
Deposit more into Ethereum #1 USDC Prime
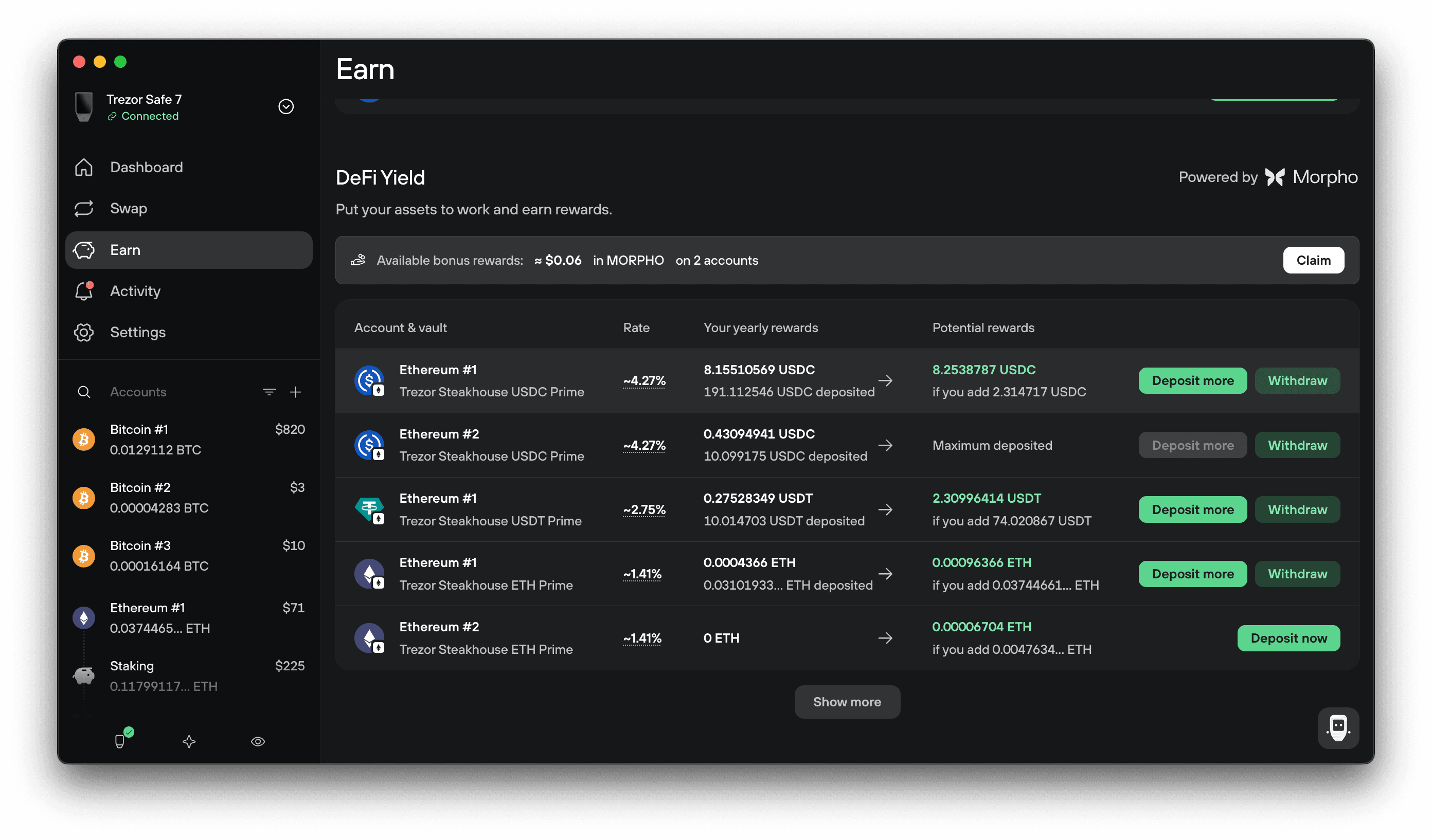point(1193,380)
